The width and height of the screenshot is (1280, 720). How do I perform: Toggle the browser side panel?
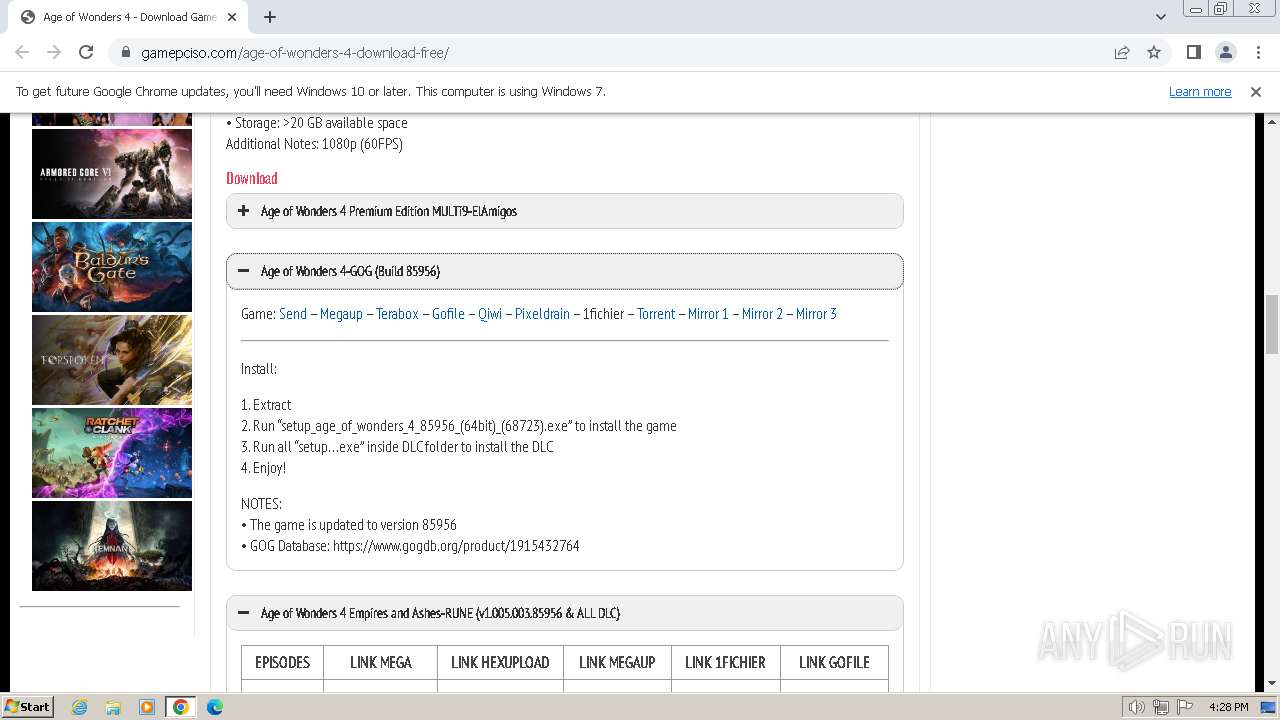pyautogui.click(x=1193, y=52)
